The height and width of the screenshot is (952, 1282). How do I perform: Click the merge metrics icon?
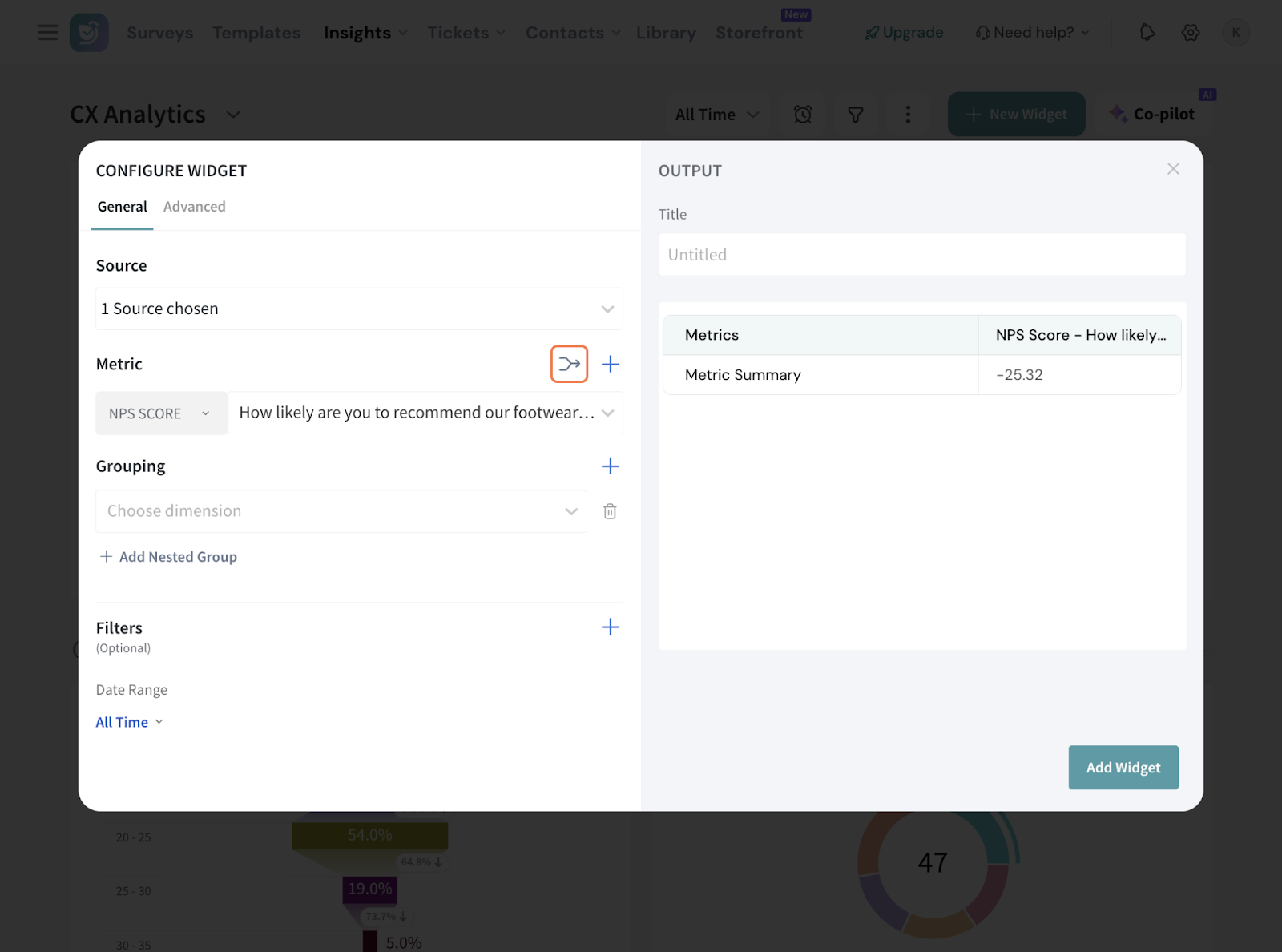pos(569,364)
